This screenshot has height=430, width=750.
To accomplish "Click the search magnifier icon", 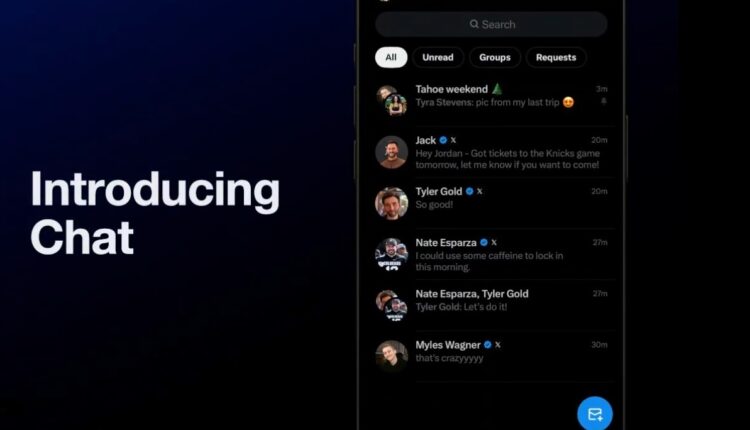I will (x=474, y=24).
